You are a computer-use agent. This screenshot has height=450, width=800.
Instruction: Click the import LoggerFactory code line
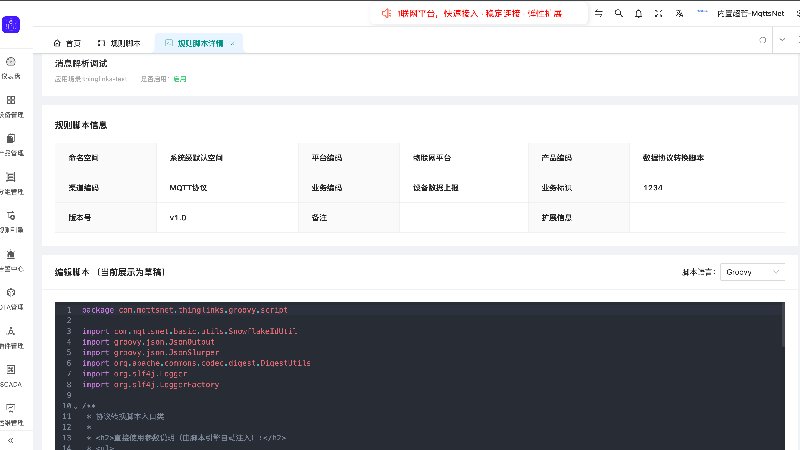pyautogui.click(x=151, y=385)
